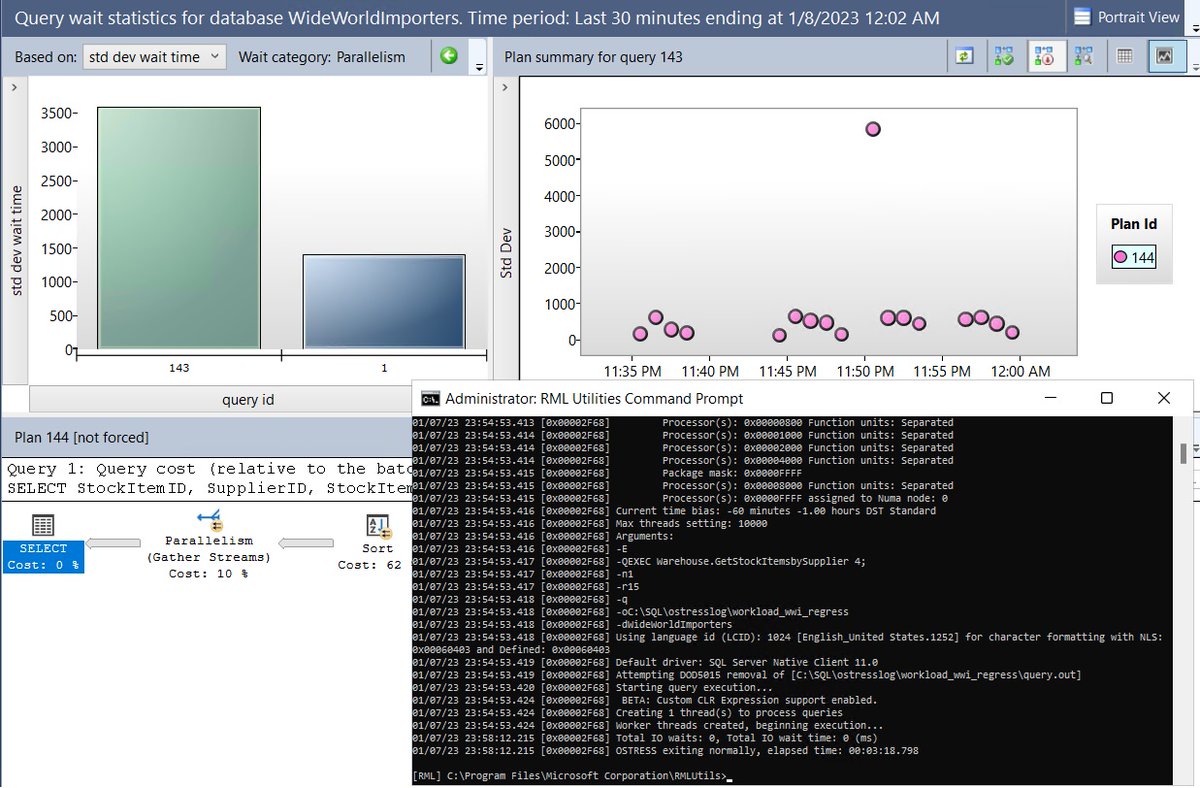Image resolution: width=1200 pixels, height=788 pixels.
Task: Select the outlier data point near 6000
Action: (x=872, y=129)
